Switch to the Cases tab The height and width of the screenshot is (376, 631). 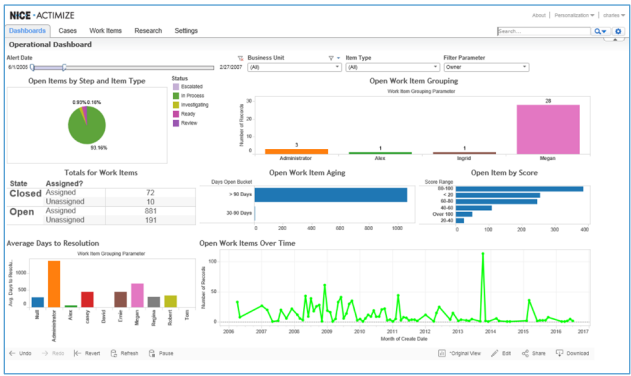pos(67,31)
